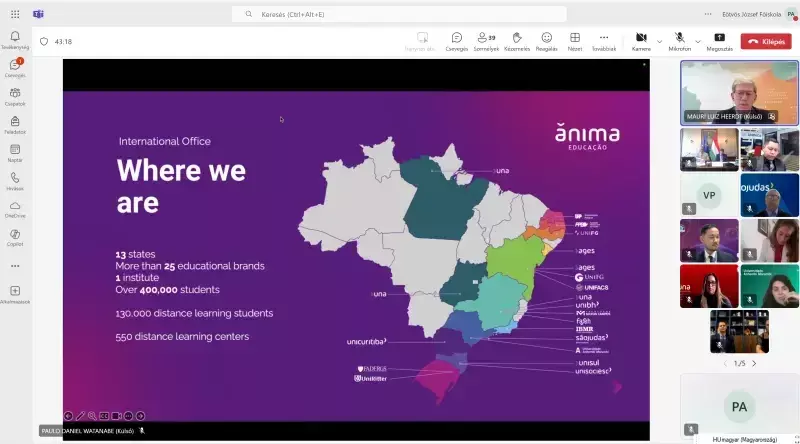
Task: Open meeting chat via Csevegés toolbar button
Action: point(457,42)
